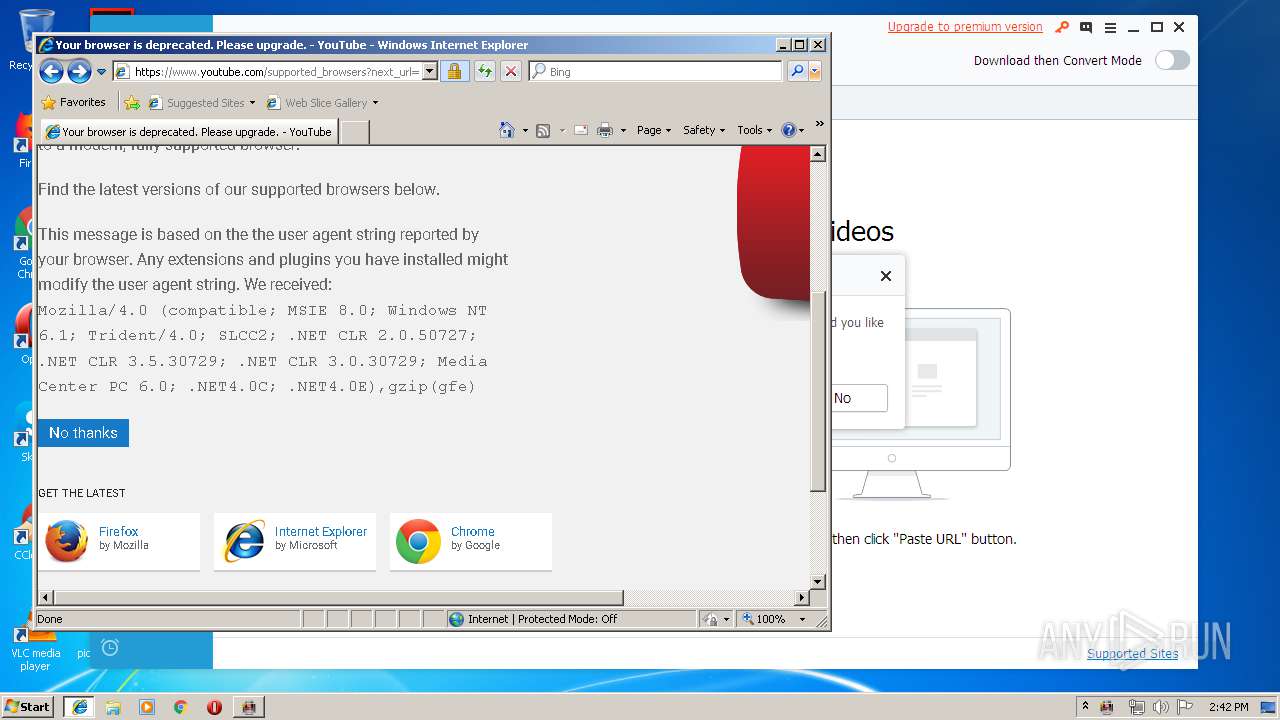Open the search provider dropdown arrow

(815, 71)
